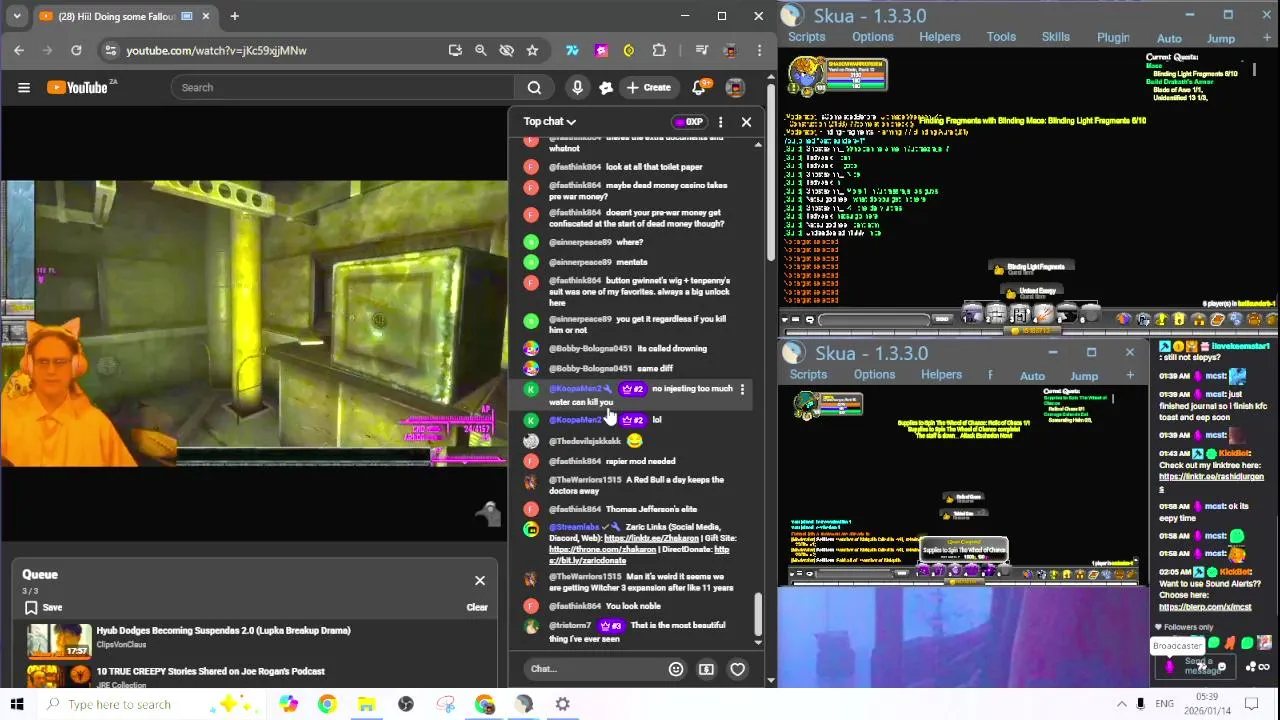Click Auto in top Skua window
The height and width of the screenshot is (720, 1280).
click(x=1169, y=39)
